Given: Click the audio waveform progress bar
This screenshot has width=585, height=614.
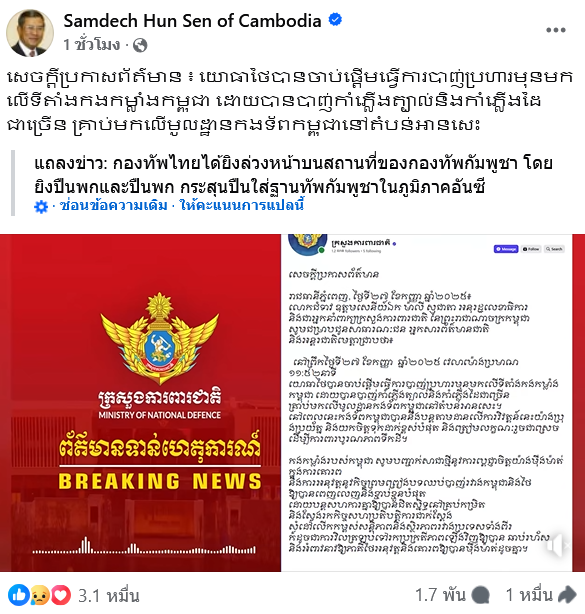Looking at the screenshot, I should pyautogui.click(x=144, y=545).
